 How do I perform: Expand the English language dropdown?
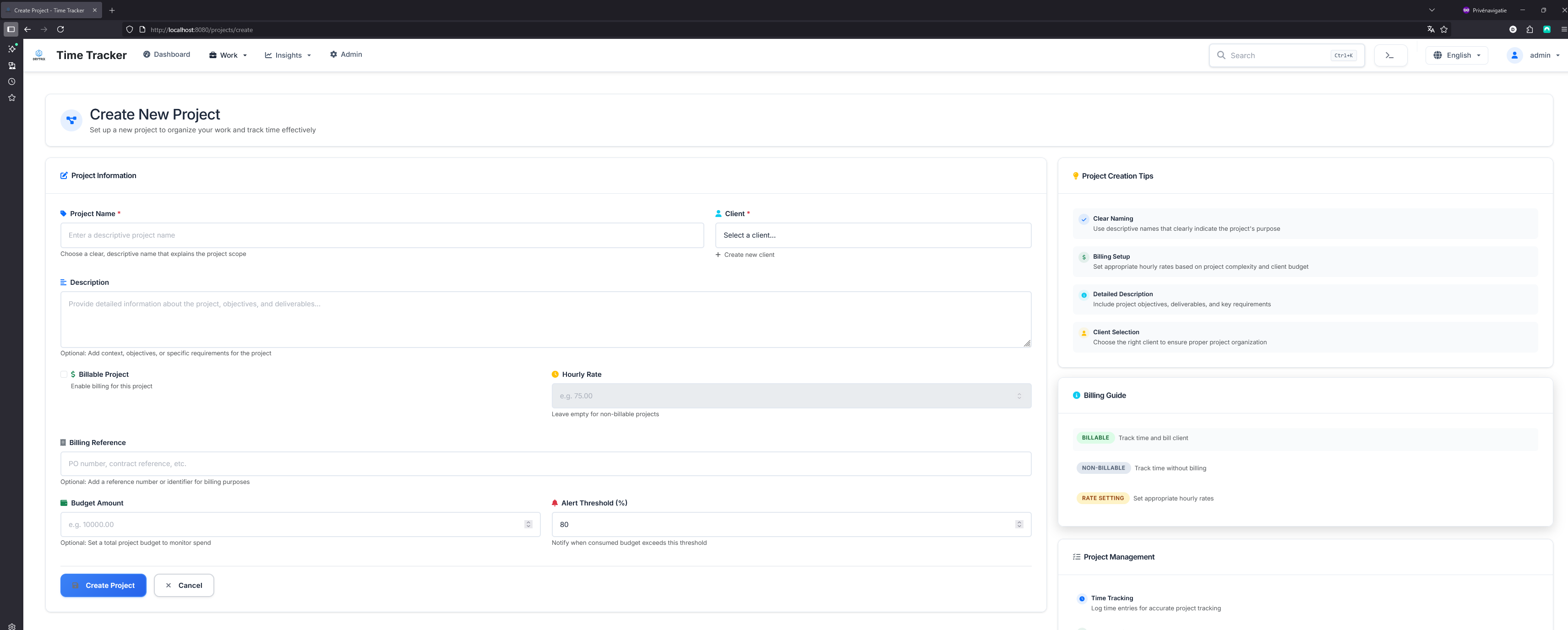click(x=1457, y=55)
